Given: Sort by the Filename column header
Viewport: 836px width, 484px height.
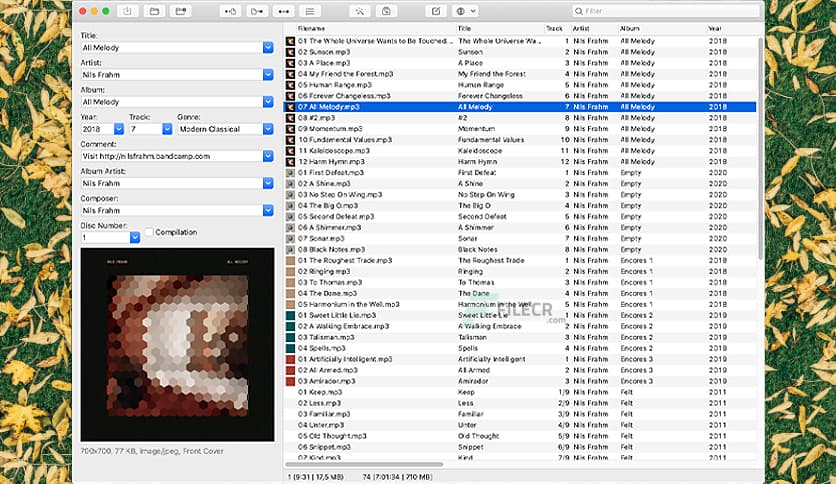Looking at the screenshot, I should (311, 29).
